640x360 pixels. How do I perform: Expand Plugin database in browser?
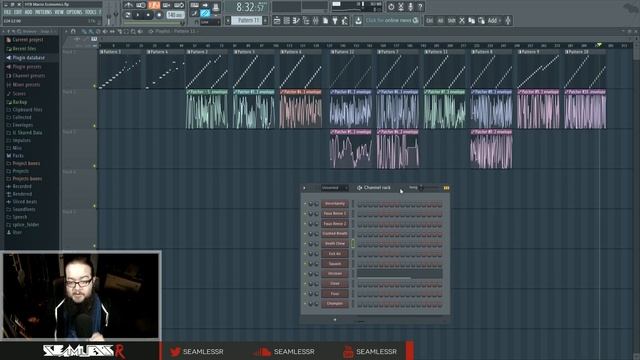click(x=29, y=58)
